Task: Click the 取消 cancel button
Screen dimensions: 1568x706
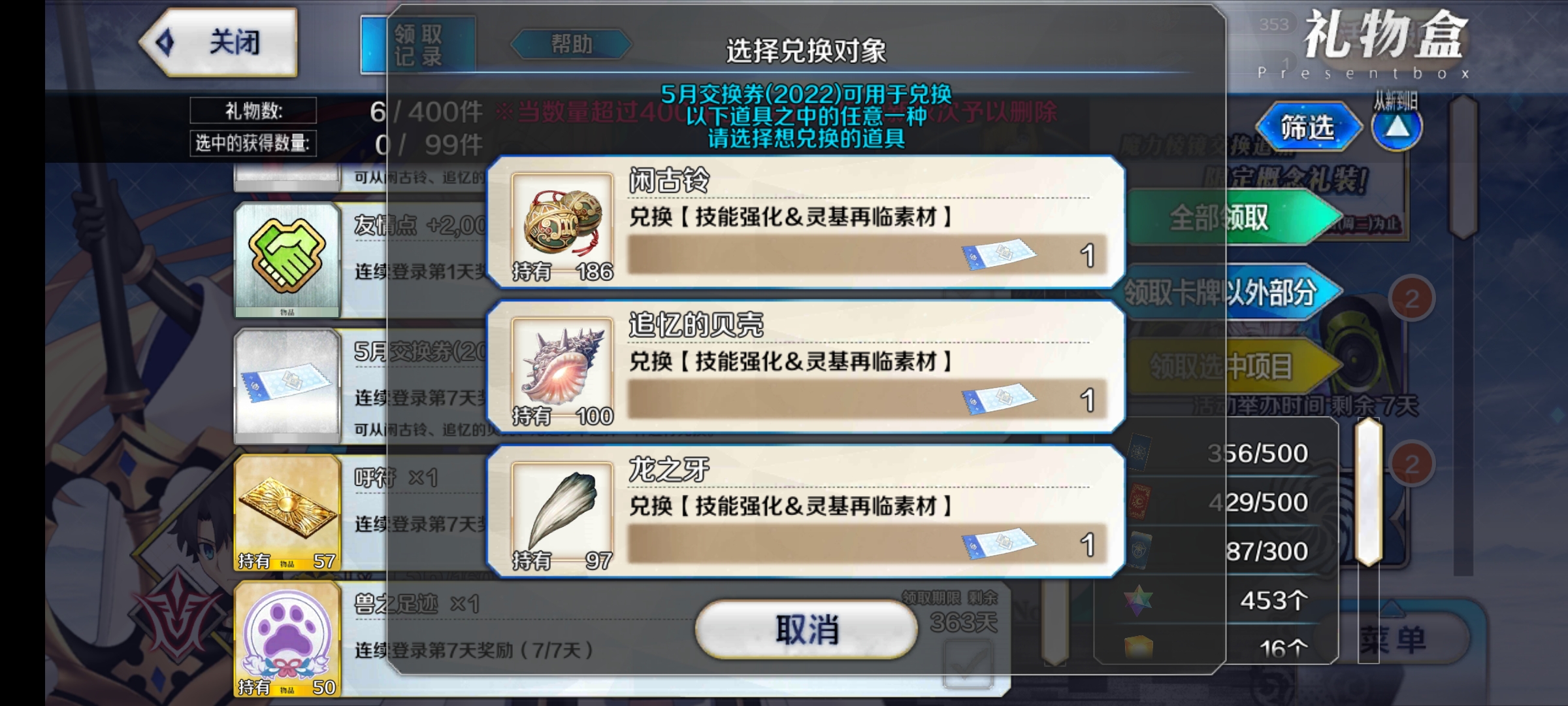Action: pyautogui.click(x=806, y=630)
